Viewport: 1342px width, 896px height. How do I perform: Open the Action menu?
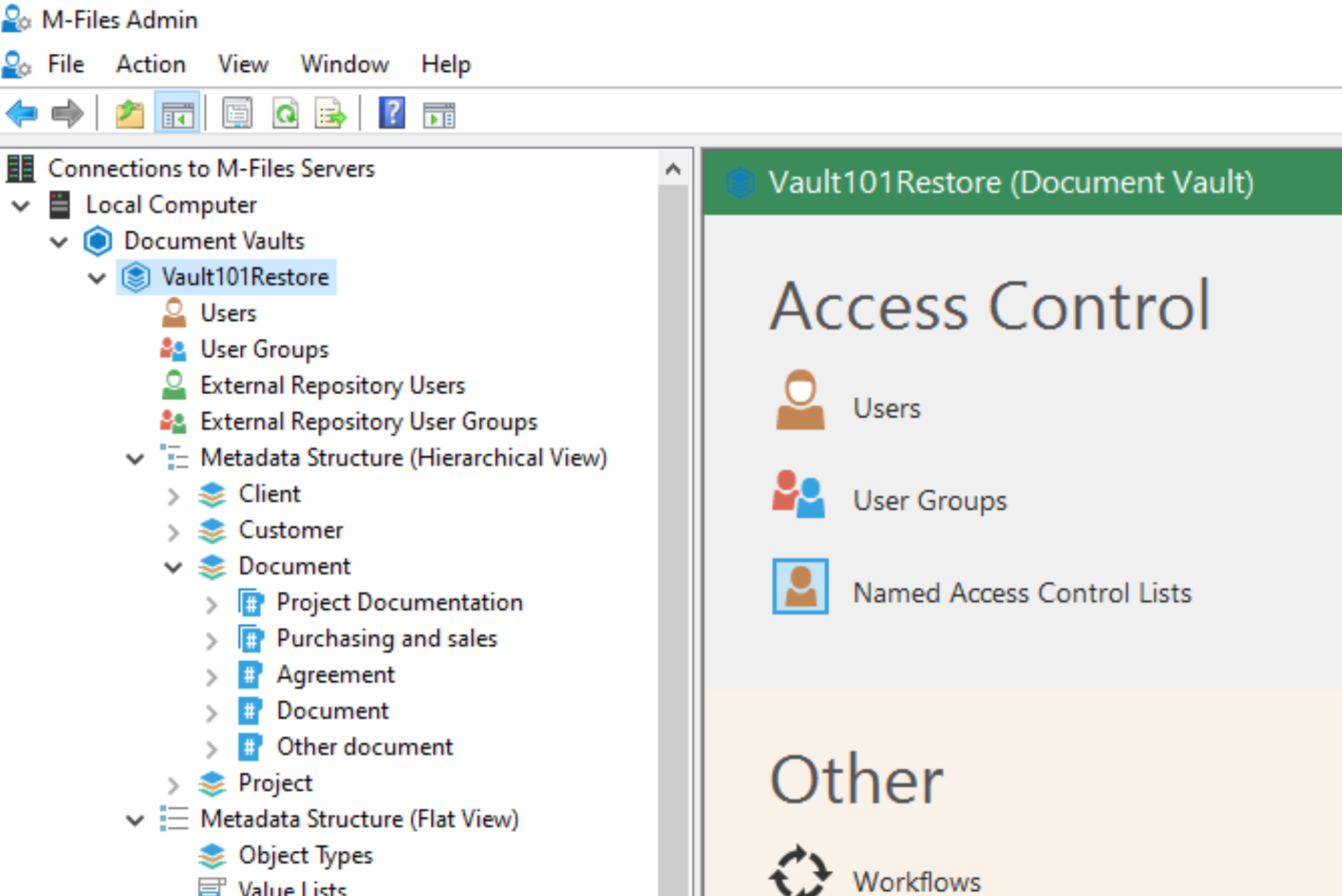(x=151, y=64)
